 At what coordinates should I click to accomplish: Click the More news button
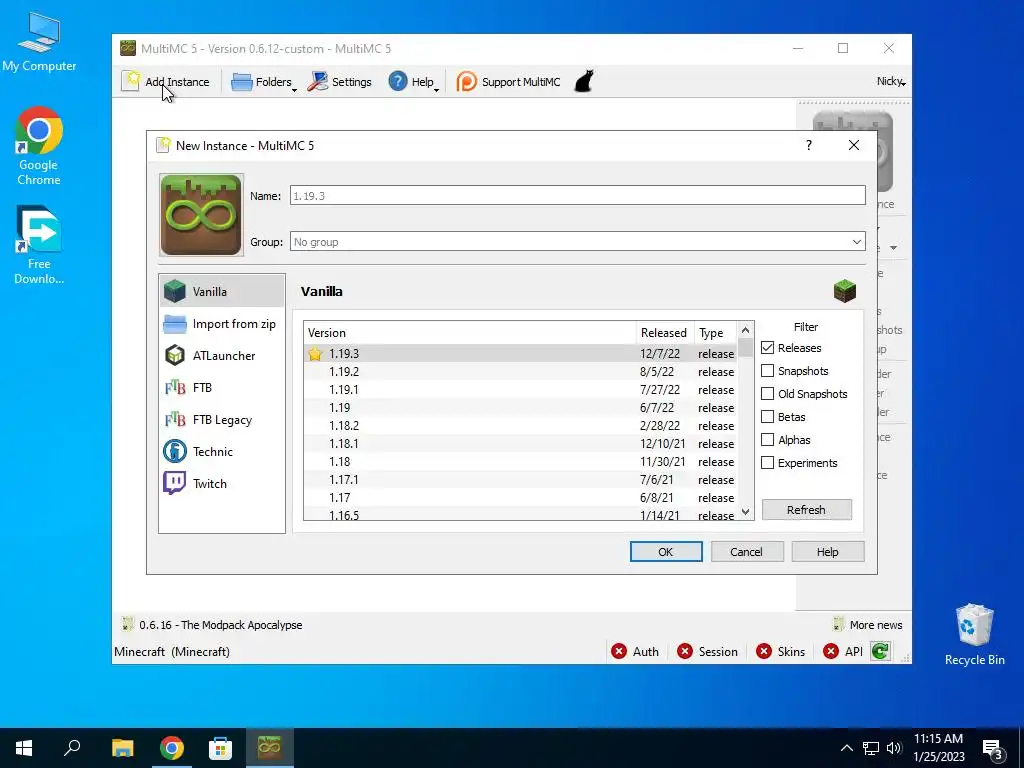868,625
